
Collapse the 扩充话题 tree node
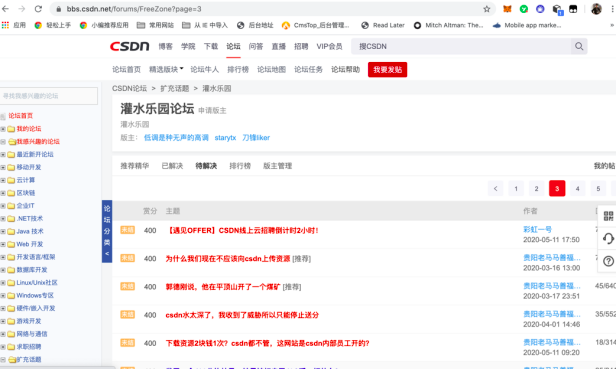tap(3, 360)
